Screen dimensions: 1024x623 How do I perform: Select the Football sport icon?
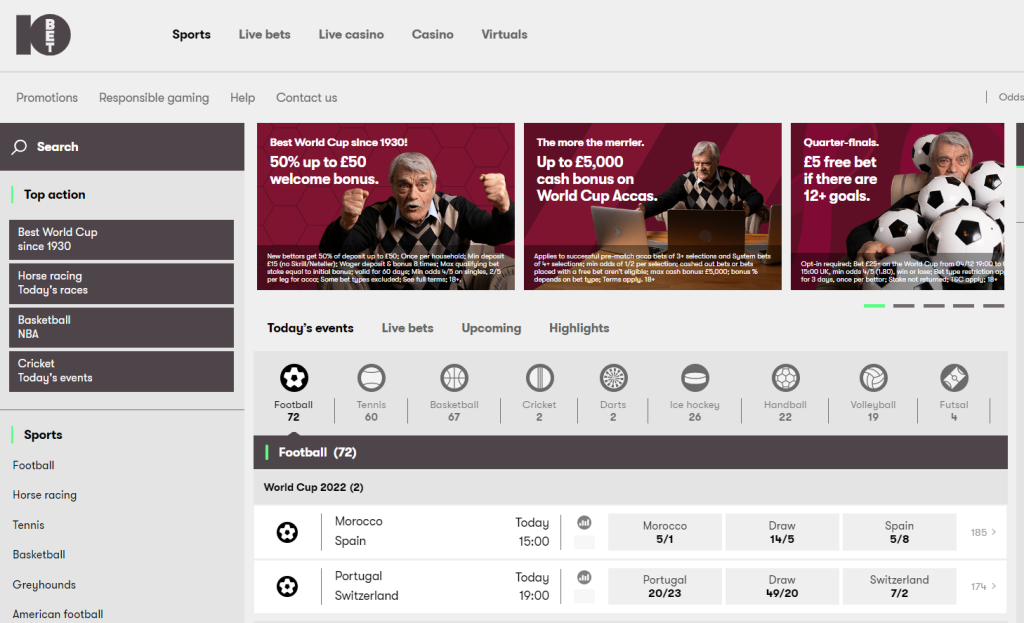coord(294,377)
